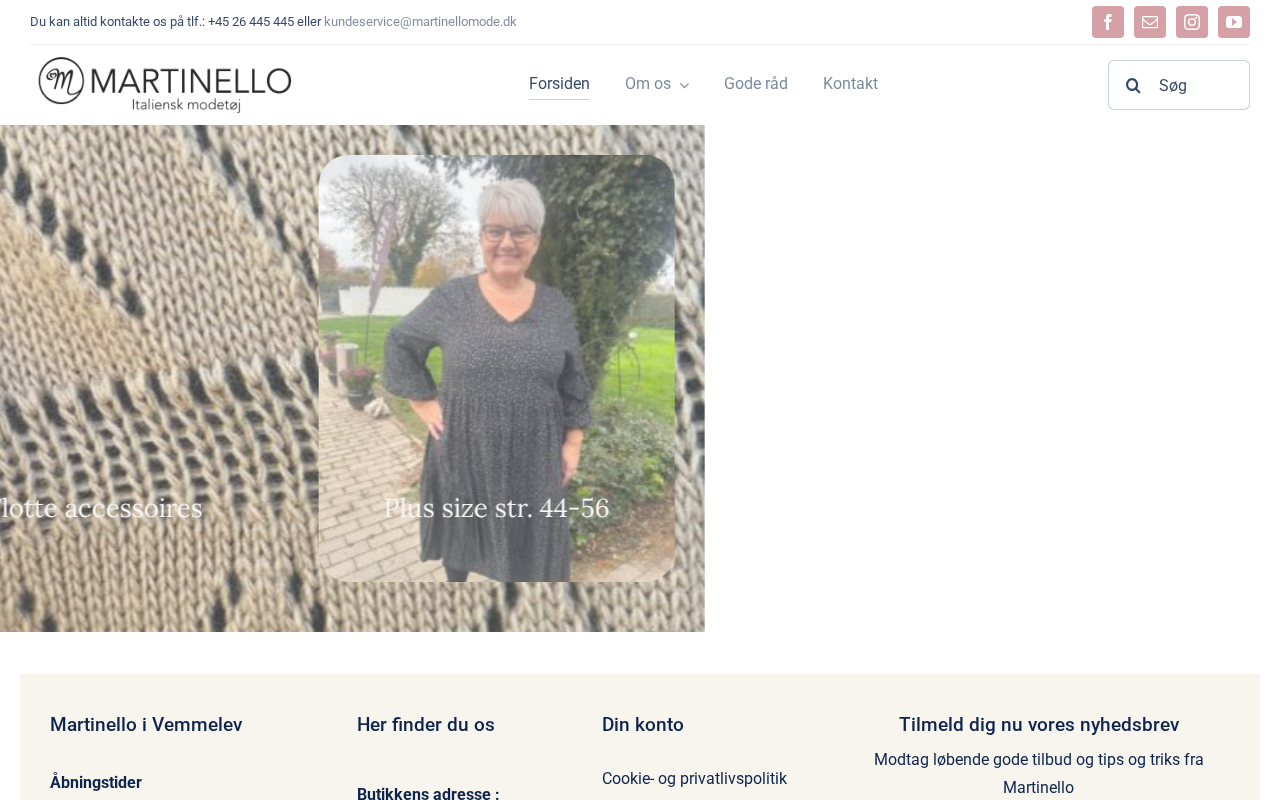This screenshot has width=1280, height=800.
Task: Open the Facebook social icon
Action: click(x=1108, y=22)
